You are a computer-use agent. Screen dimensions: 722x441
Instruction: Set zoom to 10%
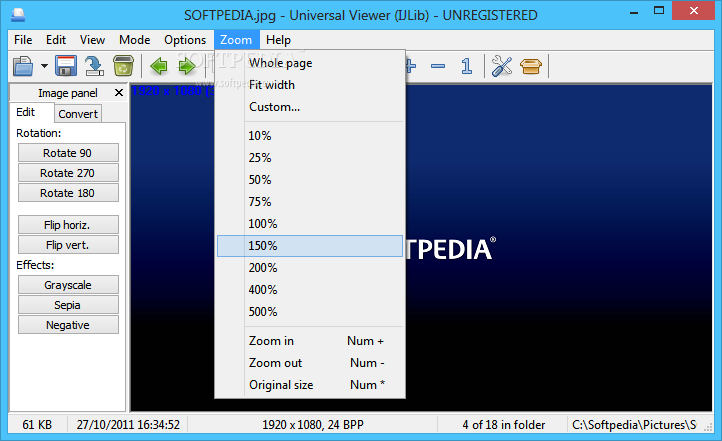click(x=310, y=136)
